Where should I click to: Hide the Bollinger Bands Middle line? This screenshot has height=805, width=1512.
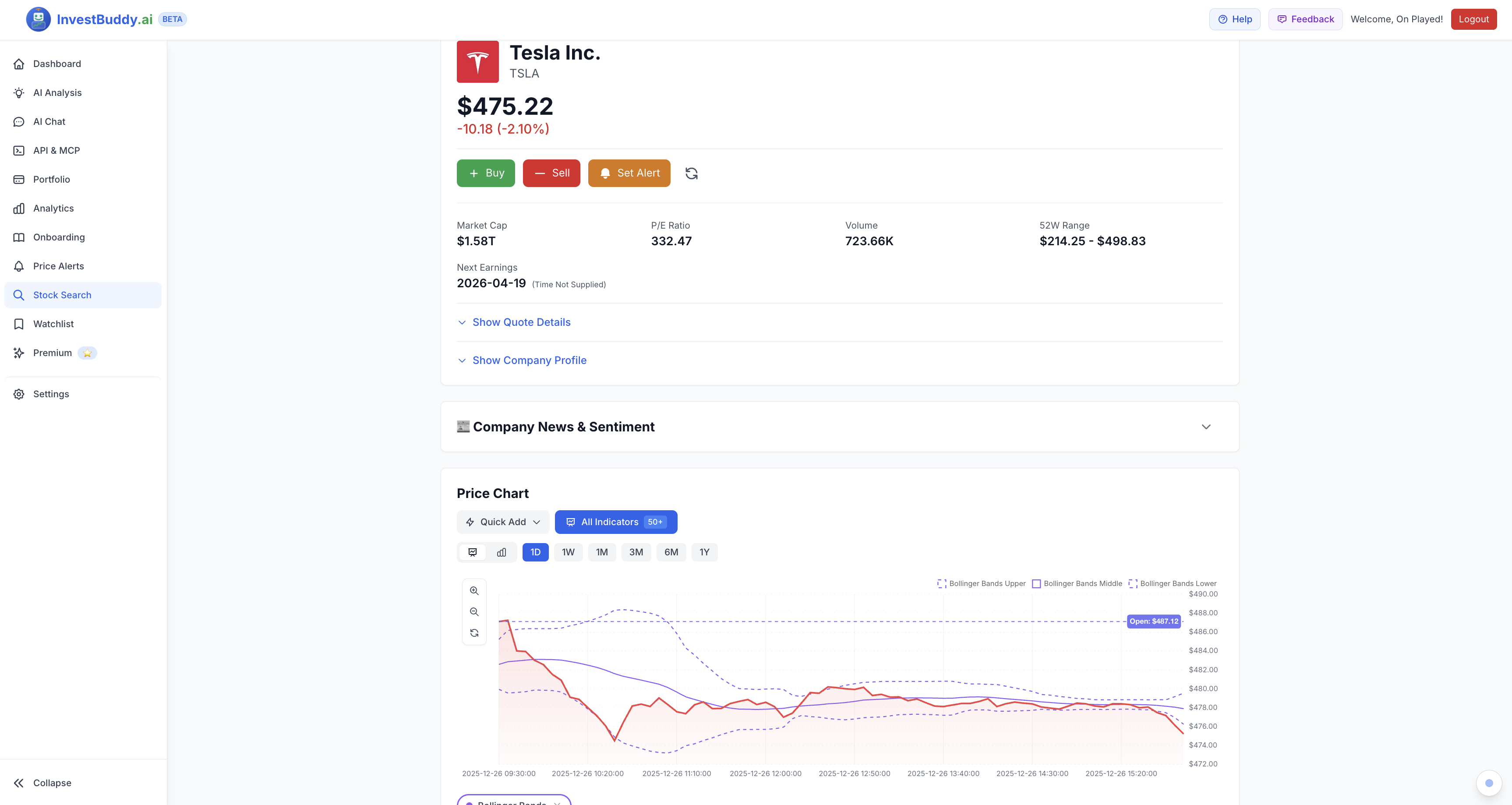pos(1077,583)
